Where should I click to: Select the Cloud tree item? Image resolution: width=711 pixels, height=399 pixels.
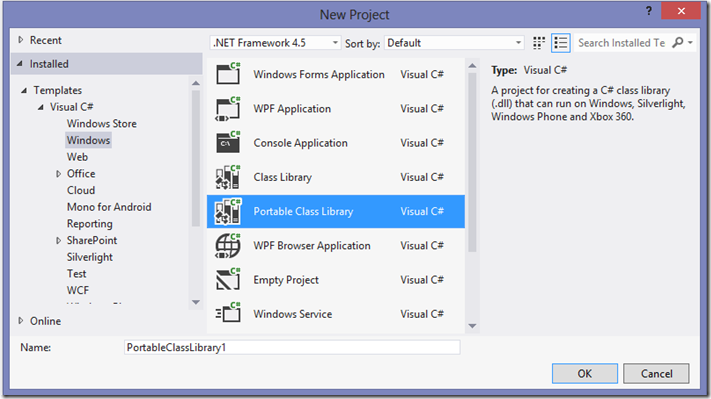click(81, 190)
